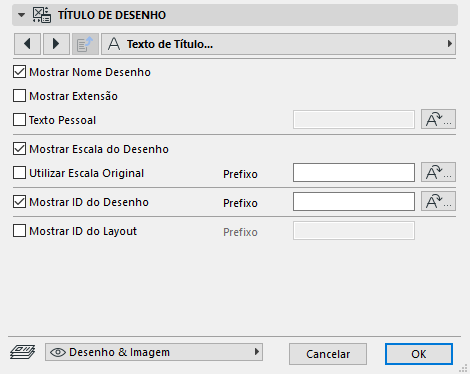Open the Desenho & Imagem layer dropdown
Screen dimensions: 470x374
click(154, 352)
